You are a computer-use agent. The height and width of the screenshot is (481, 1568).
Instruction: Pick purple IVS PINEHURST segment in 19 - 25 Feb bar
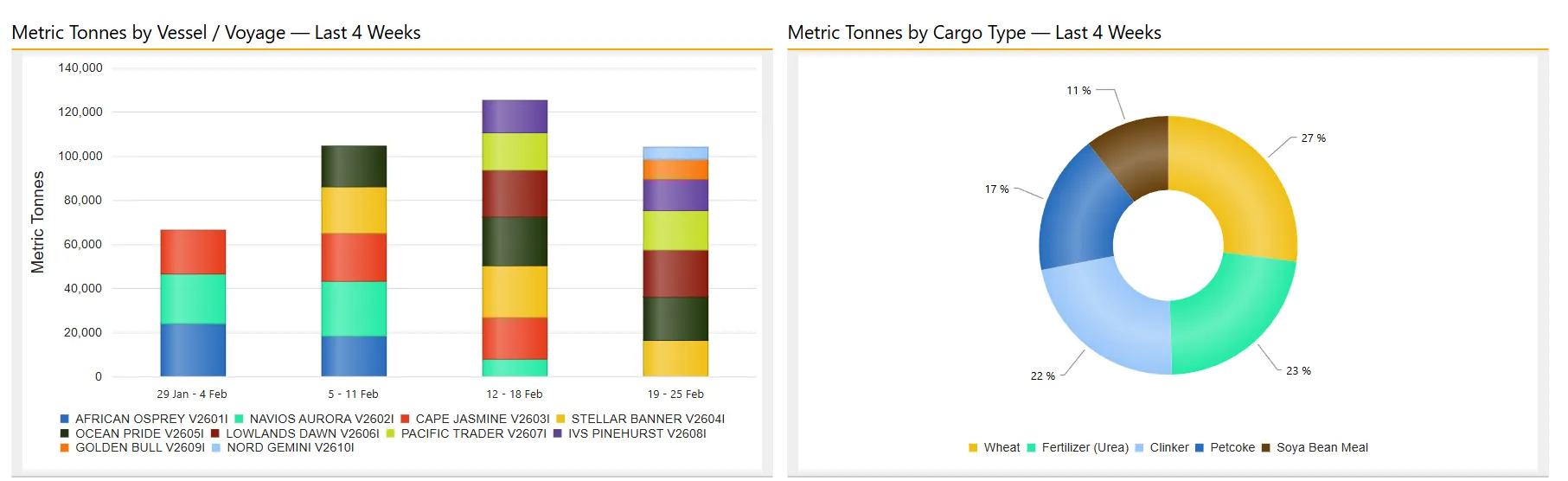(675, 196)
